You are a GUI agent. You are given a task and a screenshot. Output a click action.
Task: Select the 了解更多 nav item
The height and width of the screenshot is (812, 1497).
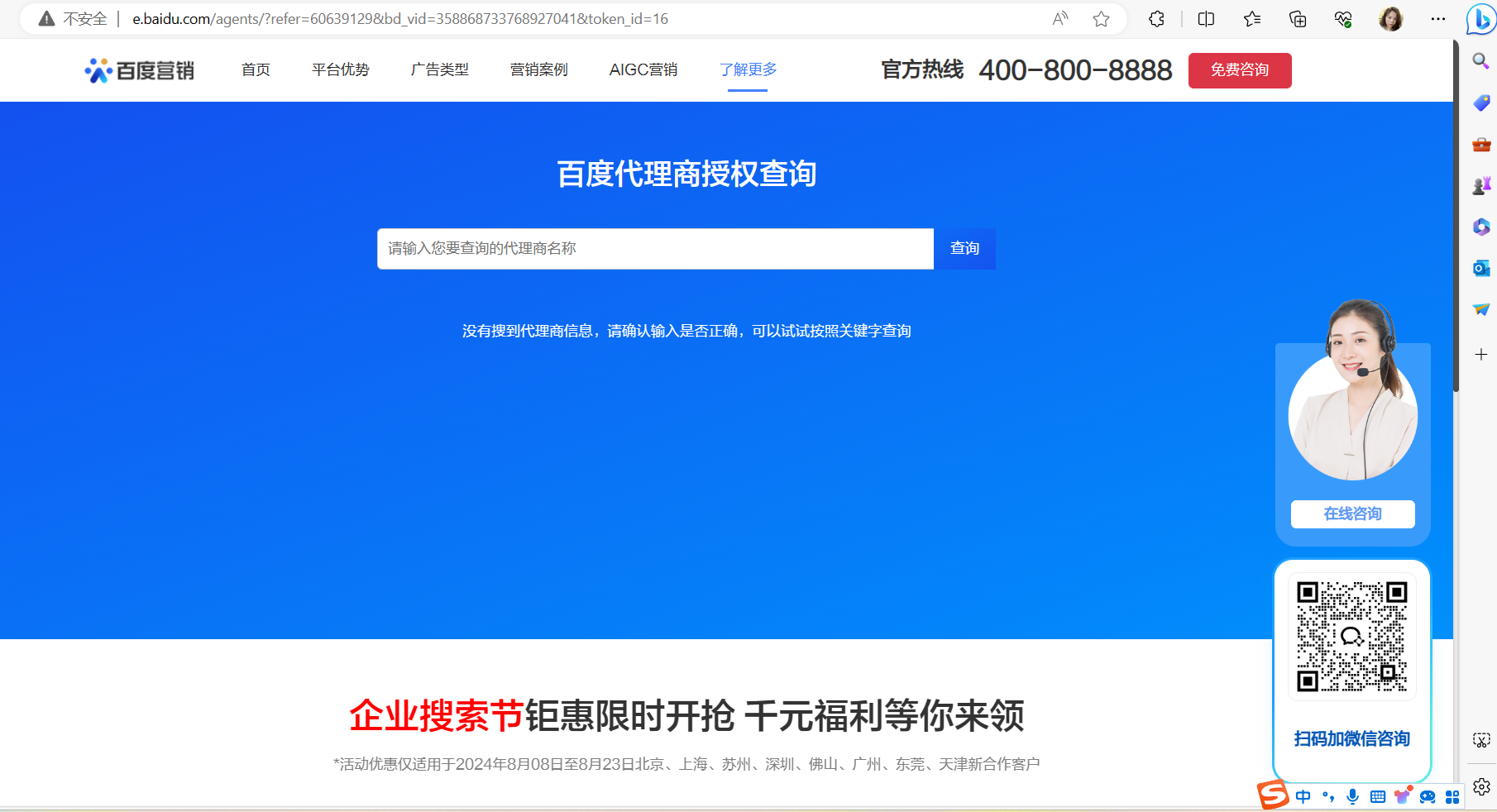748,69
